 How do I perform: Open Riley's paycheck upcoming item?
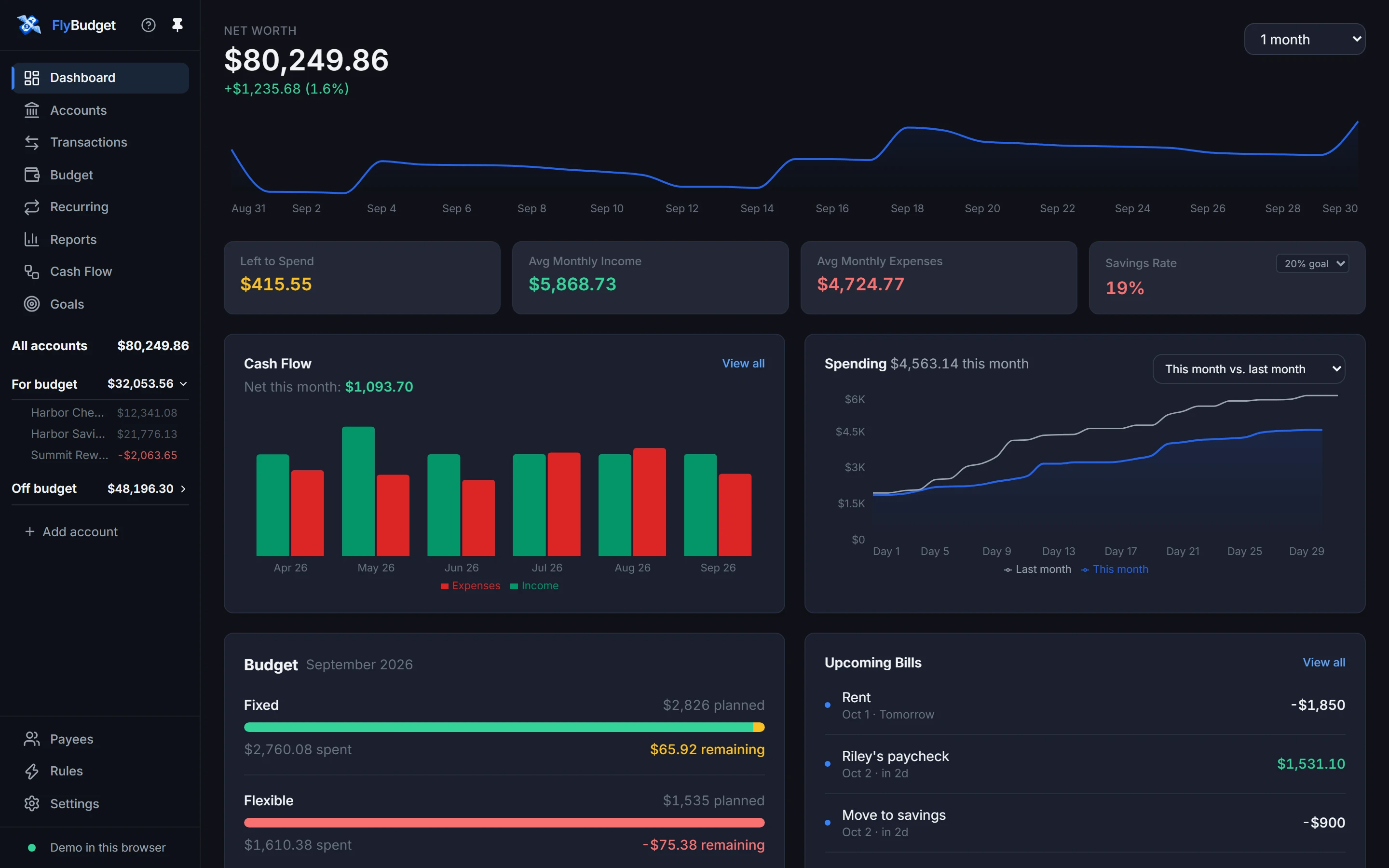tap(1085, 764)
